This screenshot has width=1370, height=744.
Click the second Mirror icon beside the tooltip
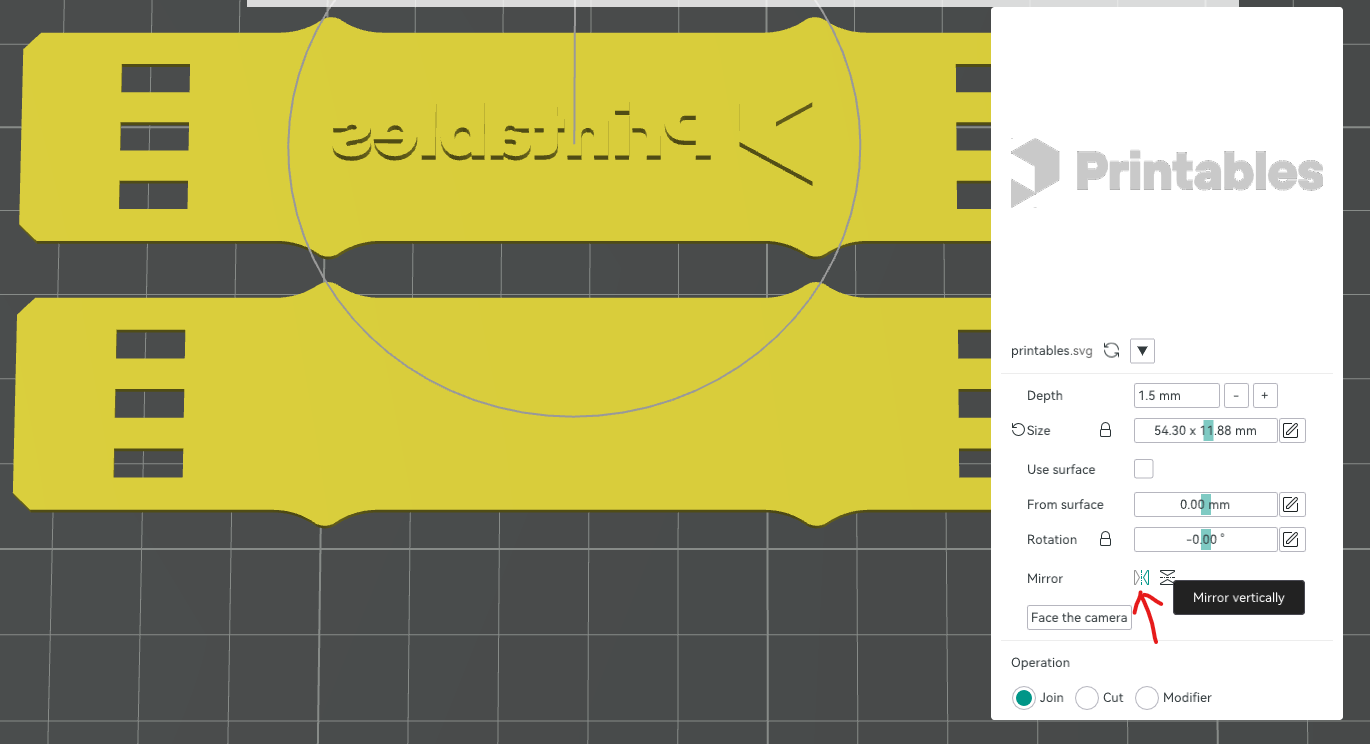[1167, 578]
